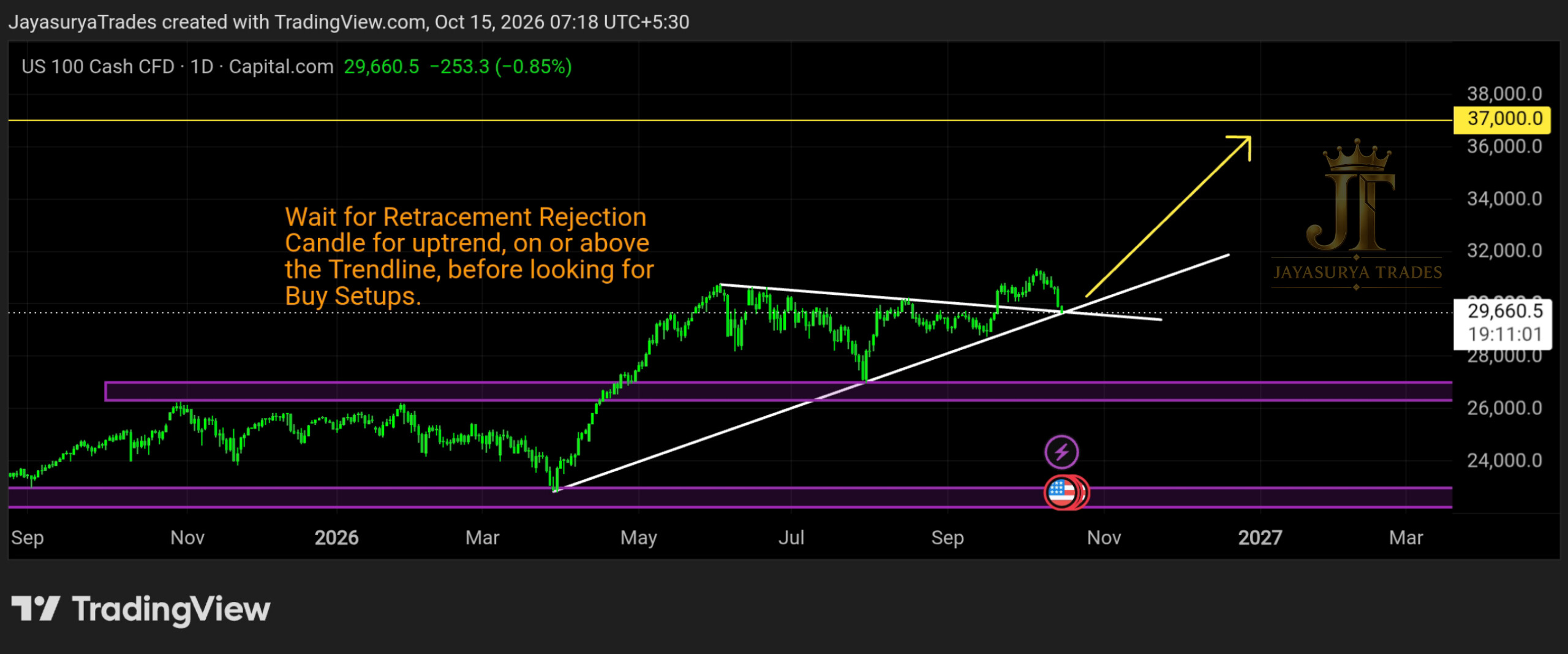Click the 38,000.0 price axis label

1504,94
